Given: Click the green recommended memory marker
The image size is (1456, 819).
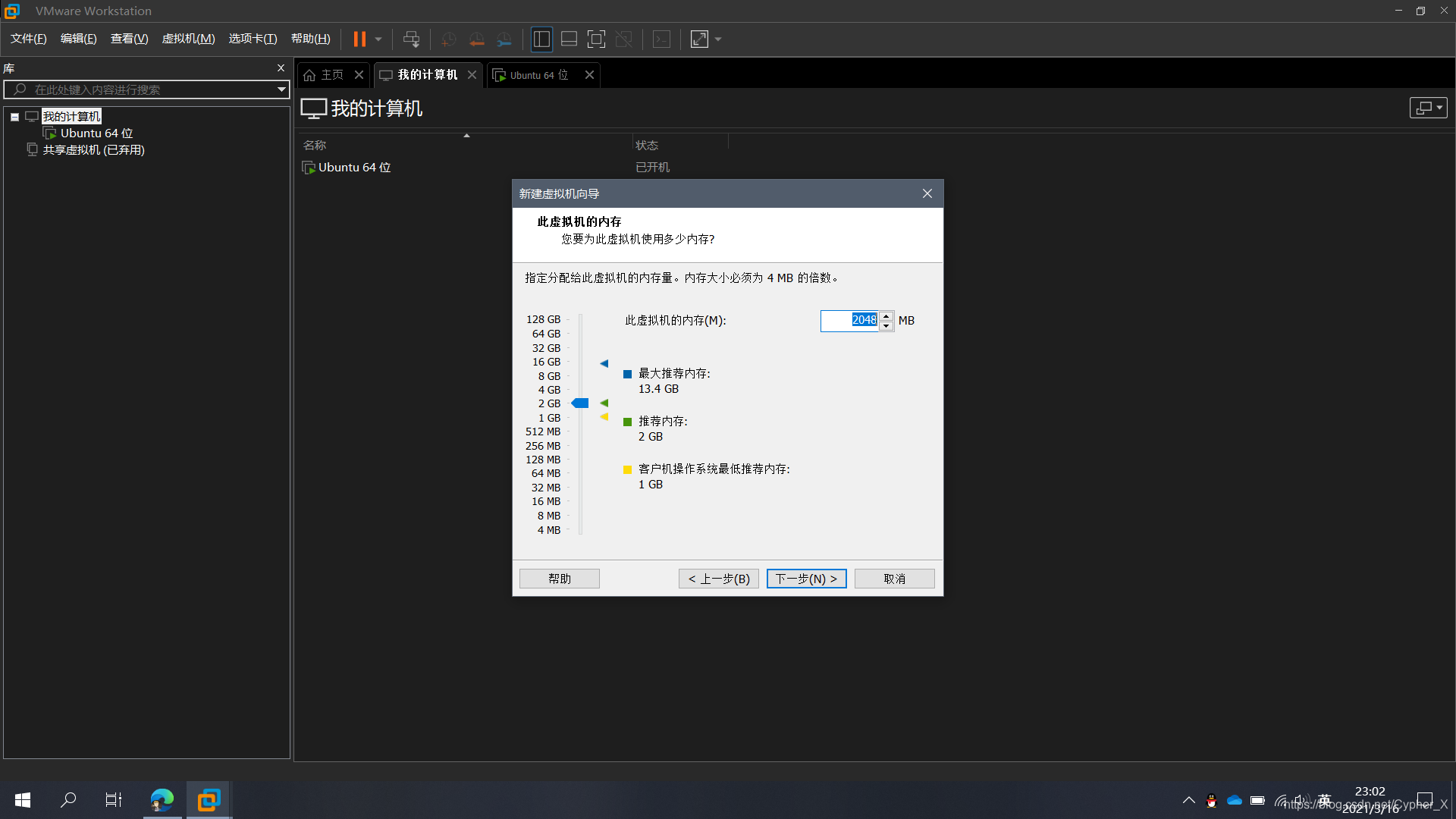Looking at the screenshot, I should 604,403.
